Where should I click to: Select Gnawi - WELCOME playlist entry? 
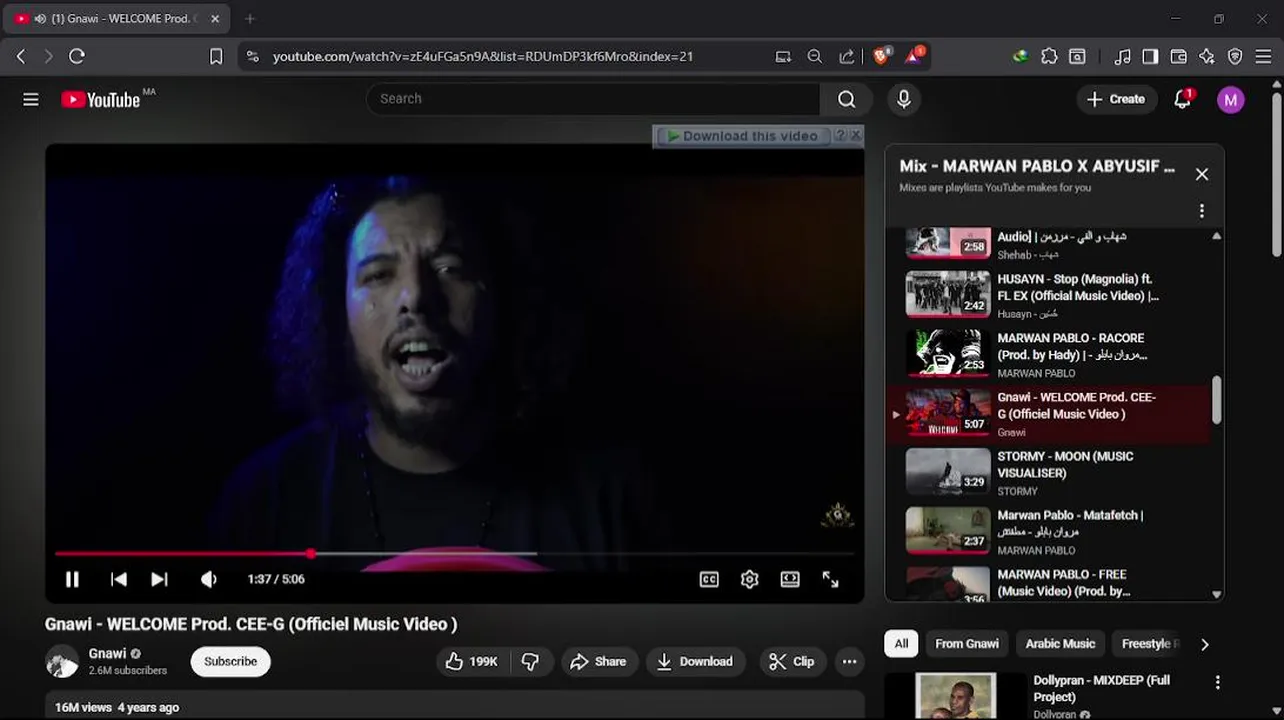(x=1048, y=413)
